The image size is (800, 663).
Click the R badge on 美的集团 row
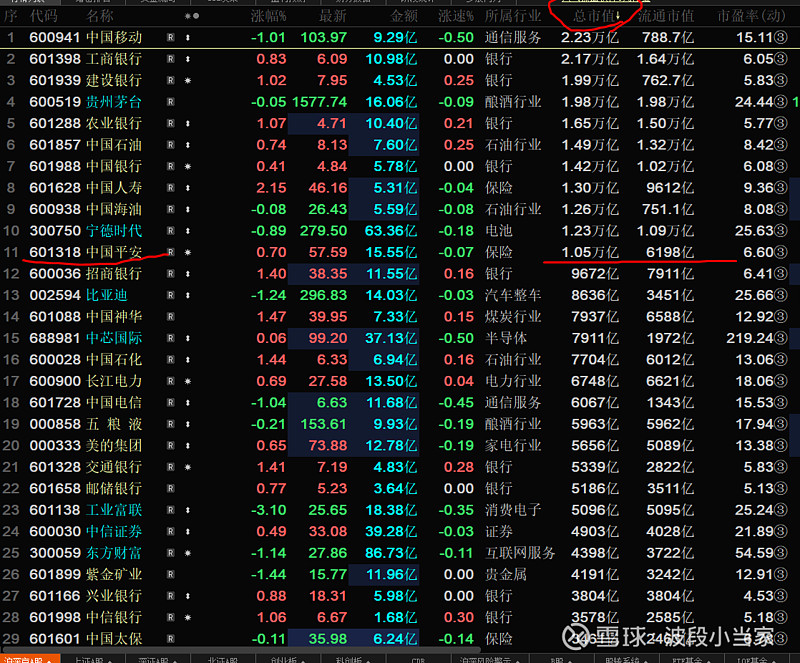(x=171, y=446)
